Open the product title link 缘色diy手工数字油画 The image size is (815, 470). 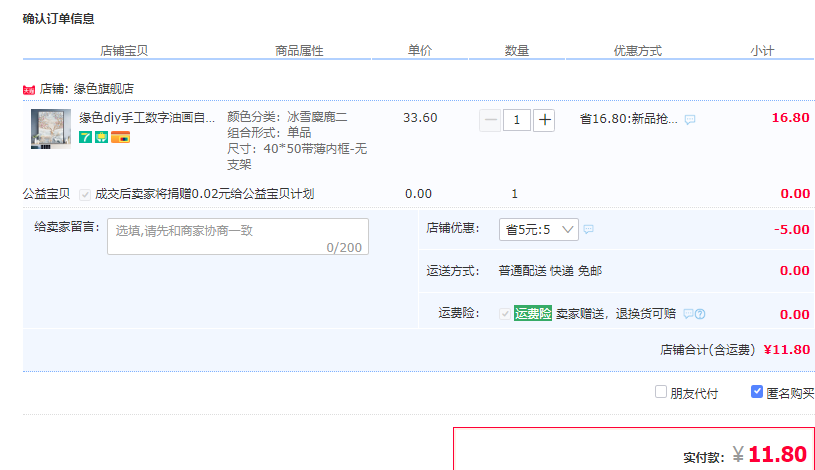[x=147, y=118]
